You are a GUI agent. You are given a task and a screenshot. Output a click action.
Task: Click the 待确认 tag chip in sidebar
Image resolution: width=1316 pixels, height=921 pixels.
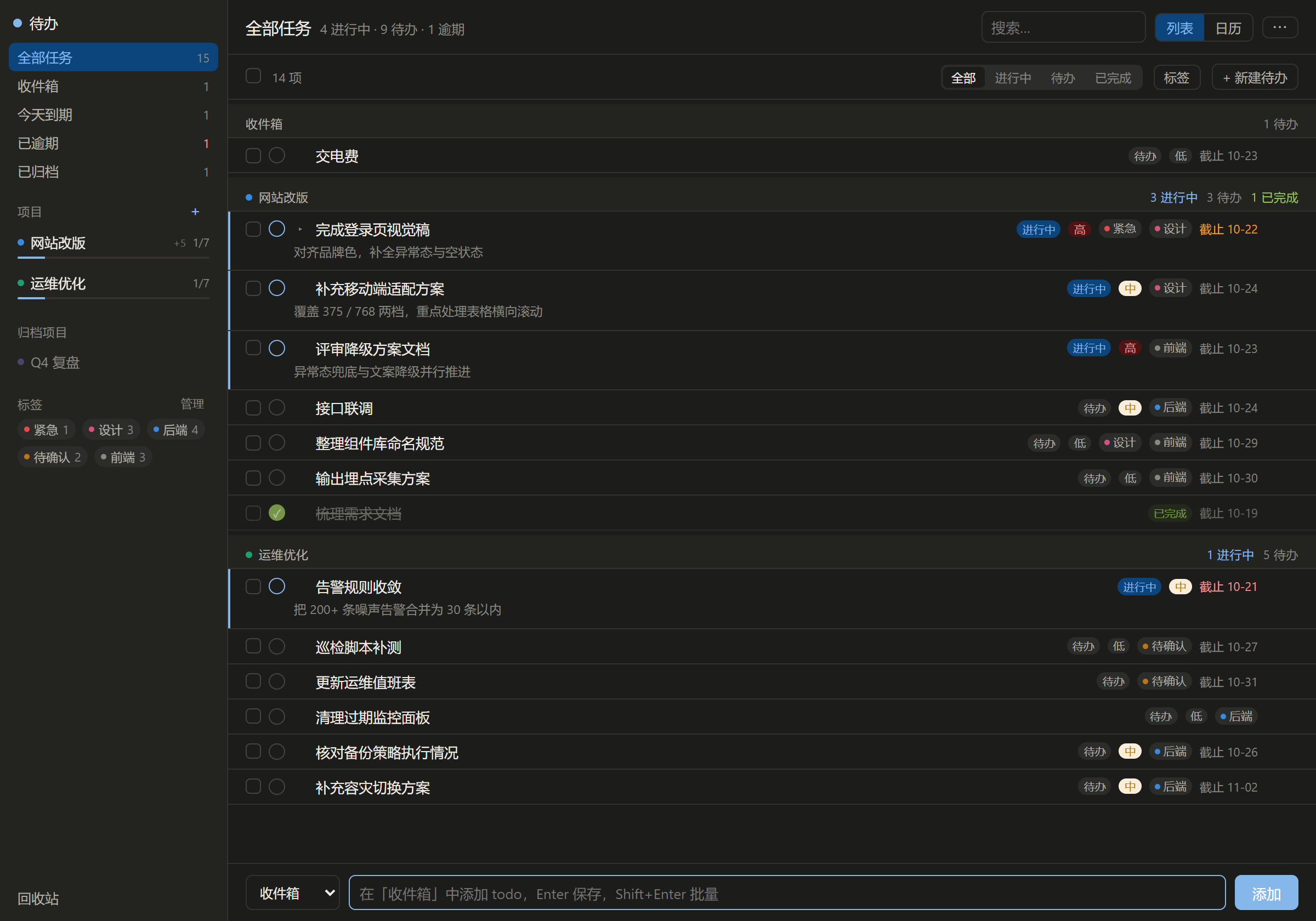pyautogui.click(x=52, y=457)
